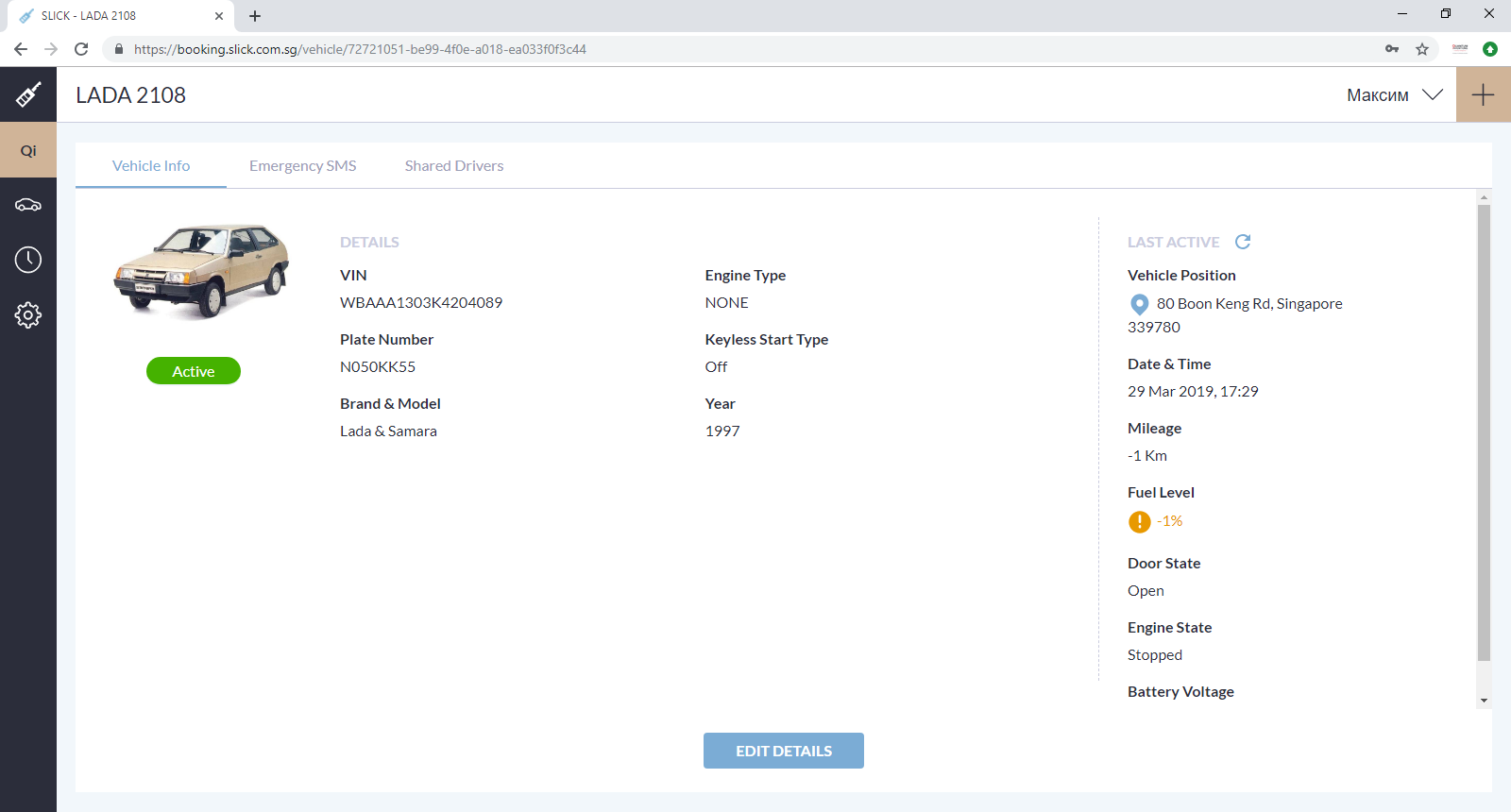
Task: Click the Lada & Samara model text
Action: (x=388, y=431)
